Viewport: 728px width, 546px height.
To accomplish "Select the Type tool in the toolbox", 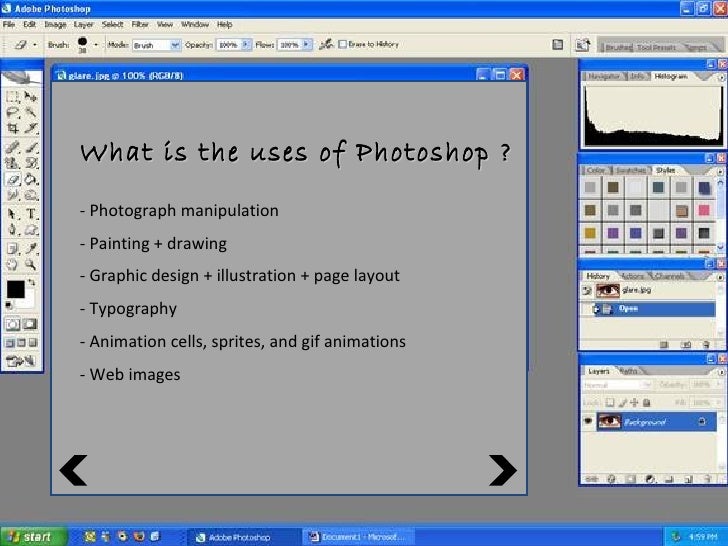I will click(32, 214).
